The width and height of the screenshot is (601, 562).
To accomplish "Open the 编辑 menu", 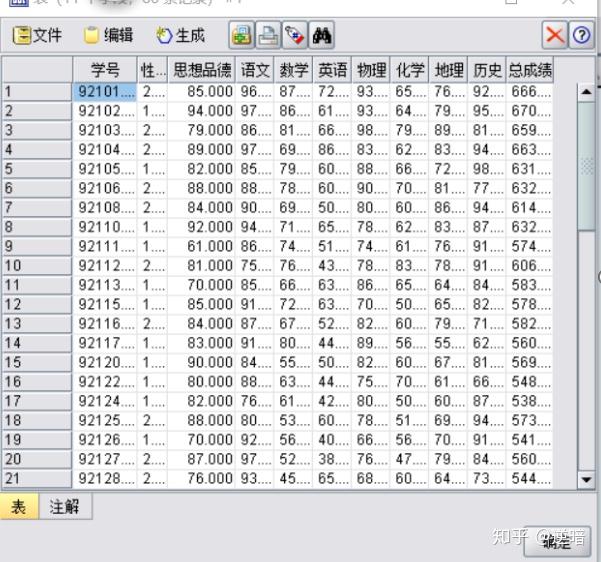I will (108, 36).
